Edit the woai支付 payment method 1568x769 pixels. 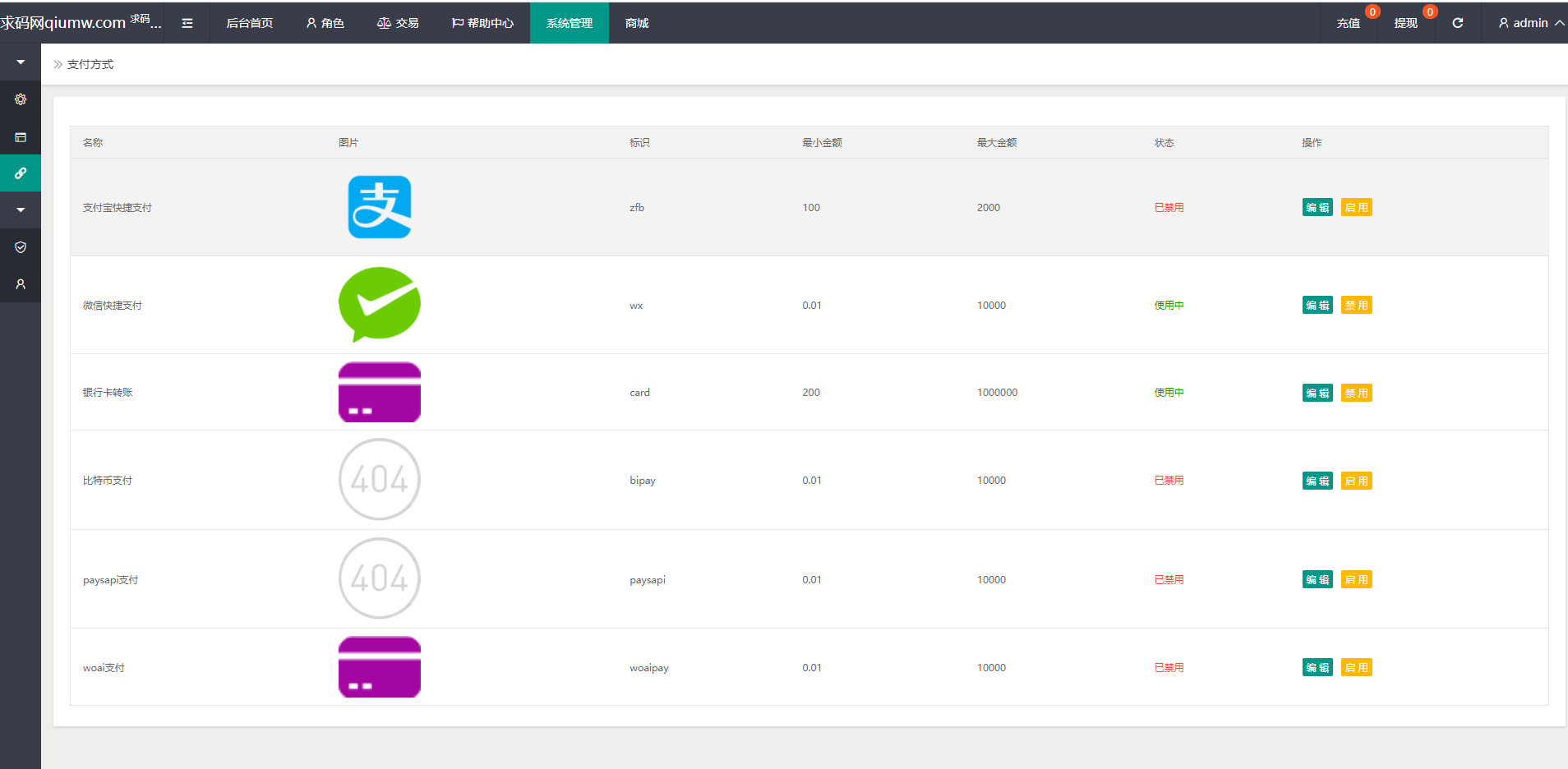point(1317,667)
